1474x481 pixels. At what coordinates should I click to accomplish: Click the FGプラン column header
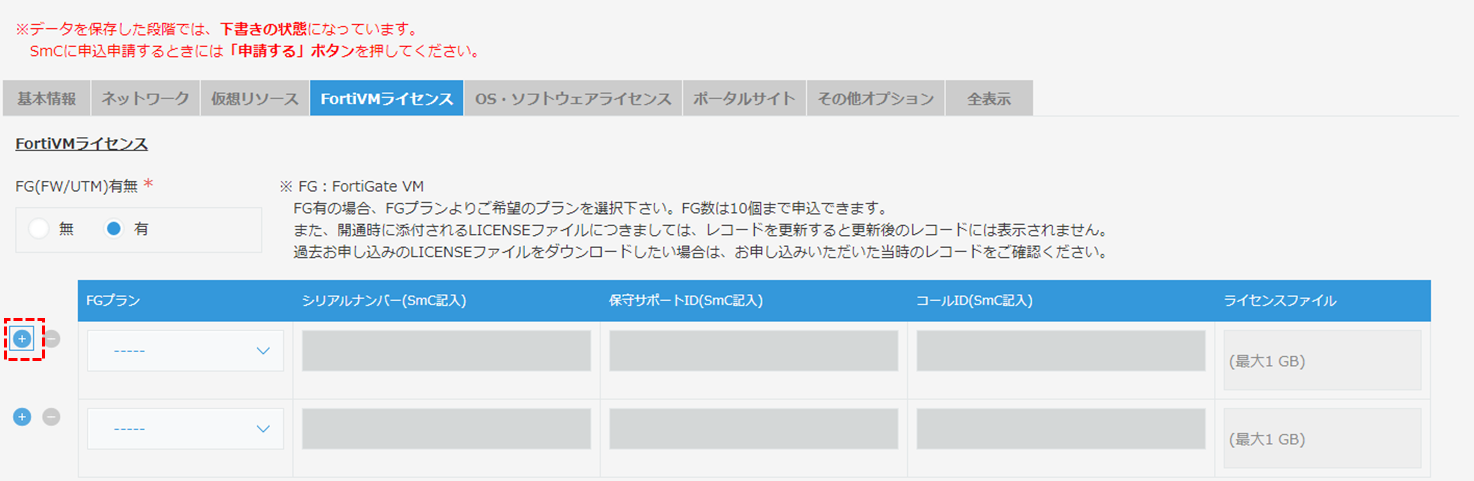[x=185, y=300]
